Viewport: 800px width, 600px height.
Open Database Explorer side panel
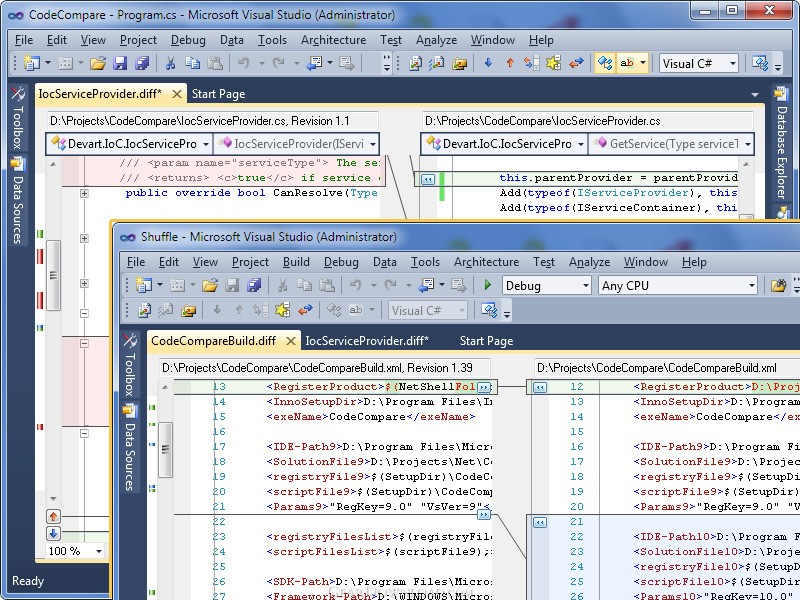(781, 144)
